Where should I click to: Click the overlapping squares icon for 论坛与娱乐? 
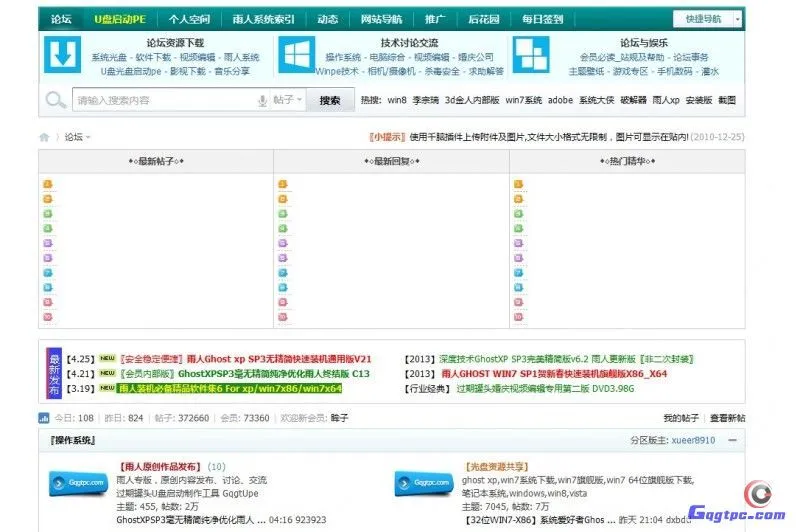coord(531,55)
